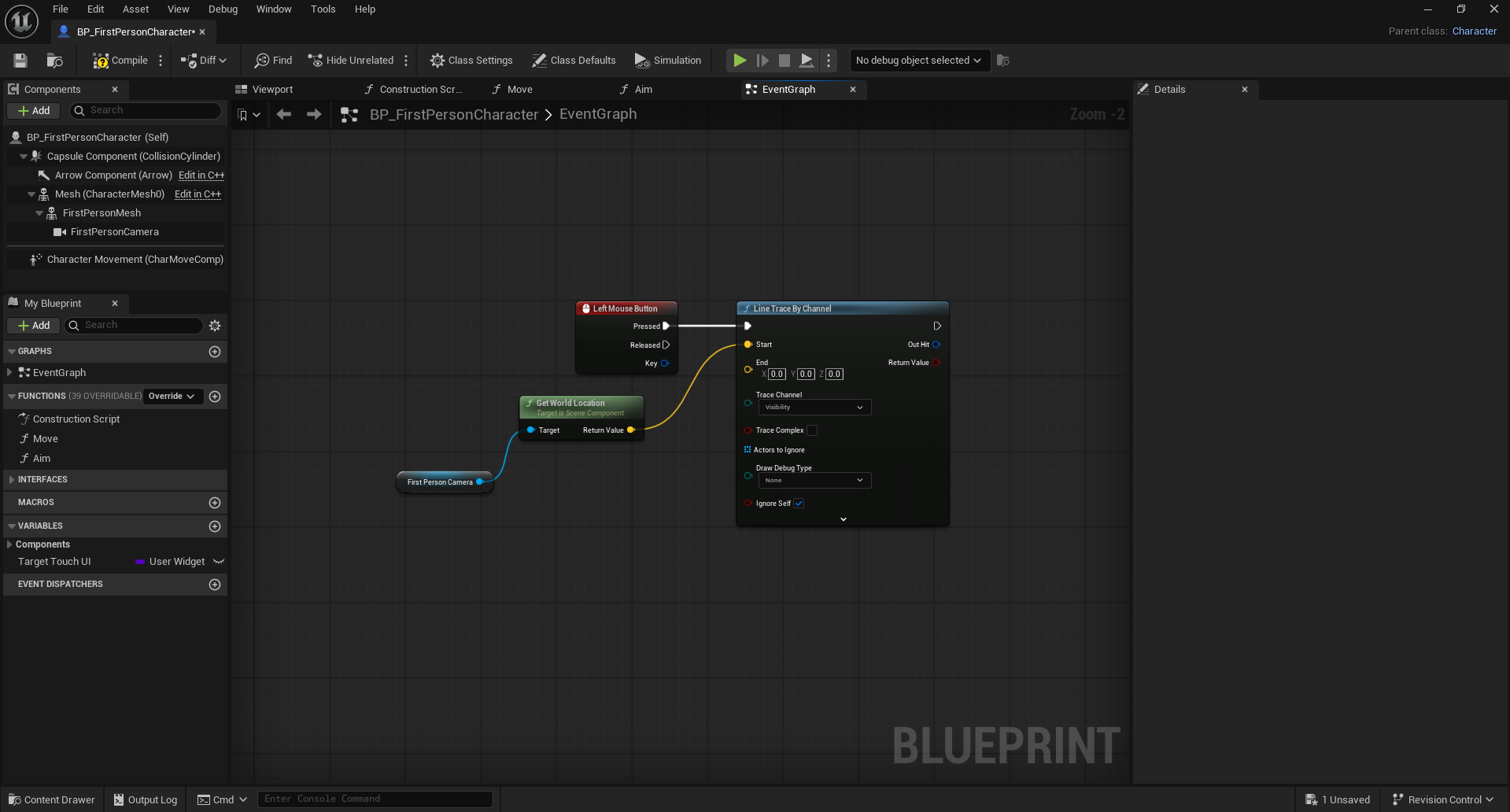Uncheck the Ignore Self checkbox
The image size is (1510, 812).
(799, 504)
